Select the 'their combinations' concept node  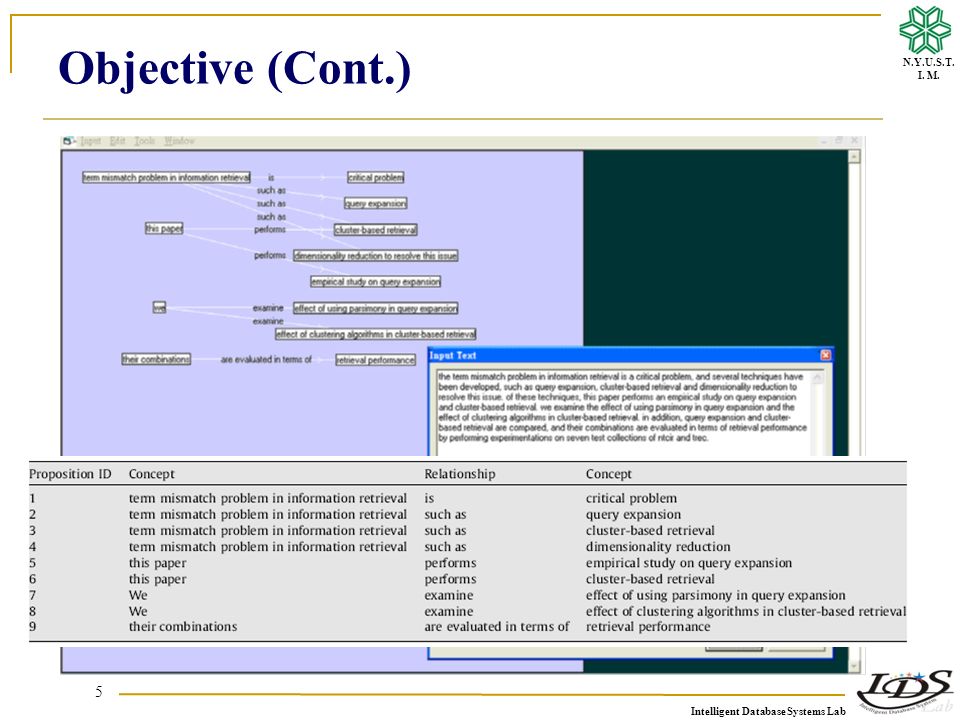pyautogui.click(x=156, y=359)
